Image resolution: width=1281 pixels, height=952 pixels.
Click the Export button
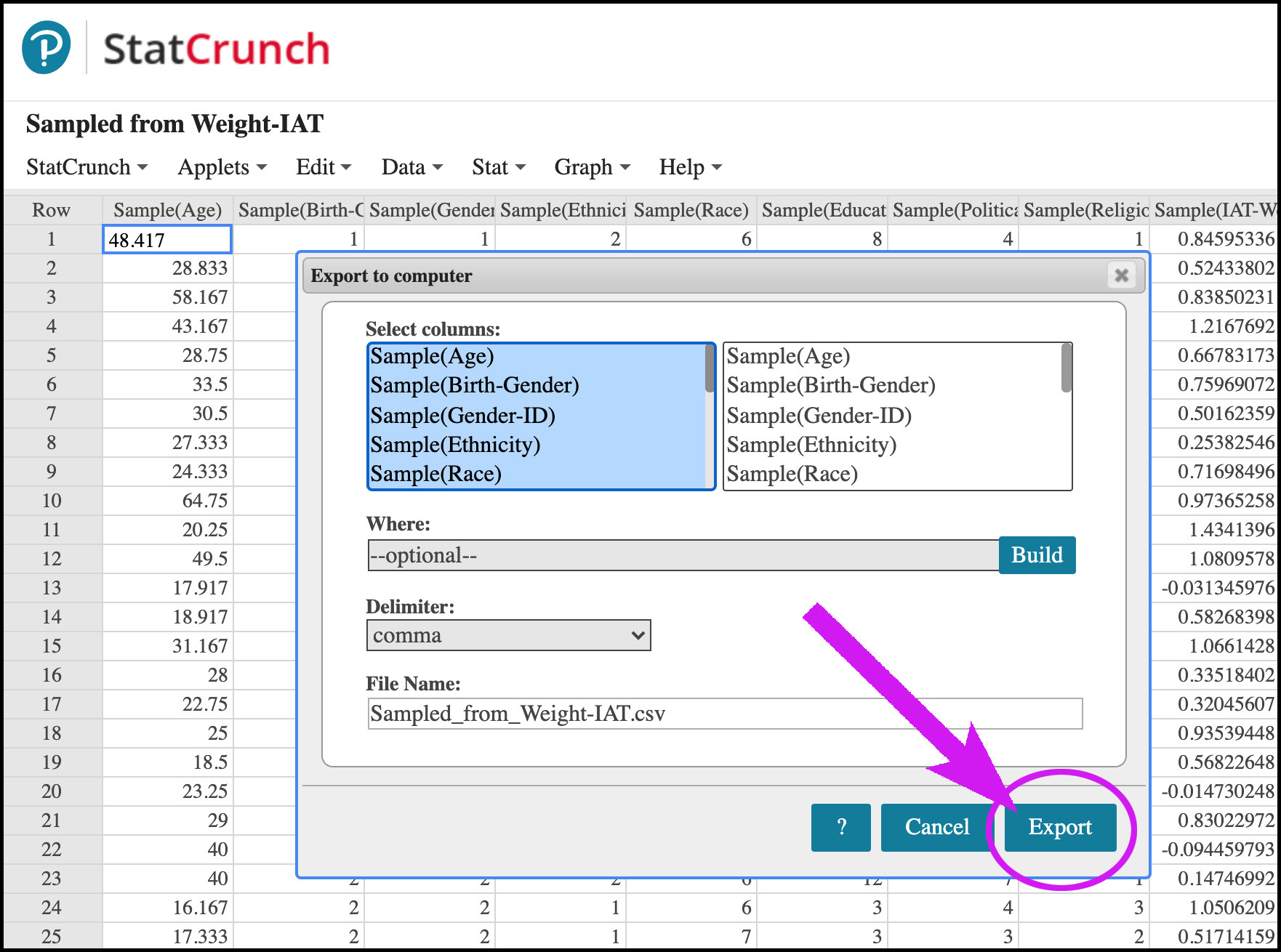tap(1060, 827)
